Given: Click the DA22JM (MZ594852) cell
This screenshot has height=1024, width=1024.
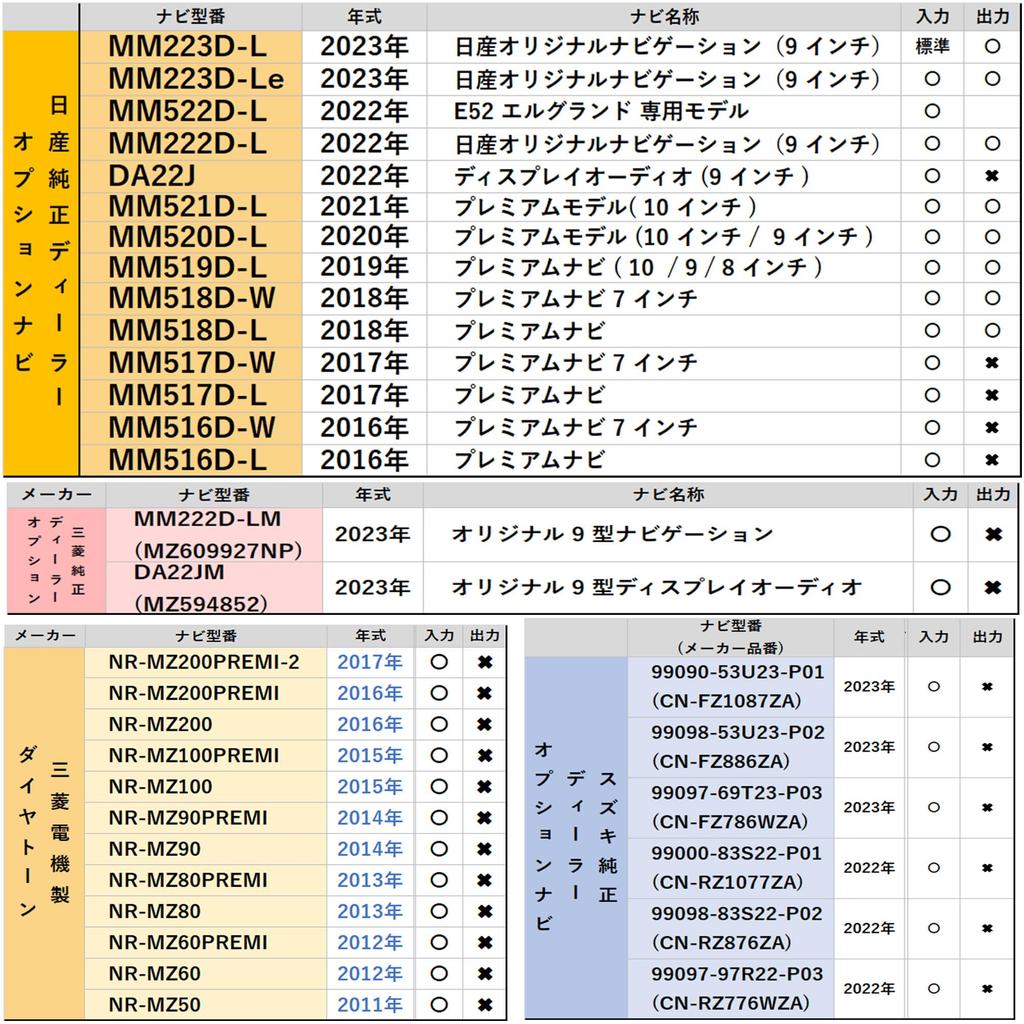Looking at the screenshot, I should [215, 588].
